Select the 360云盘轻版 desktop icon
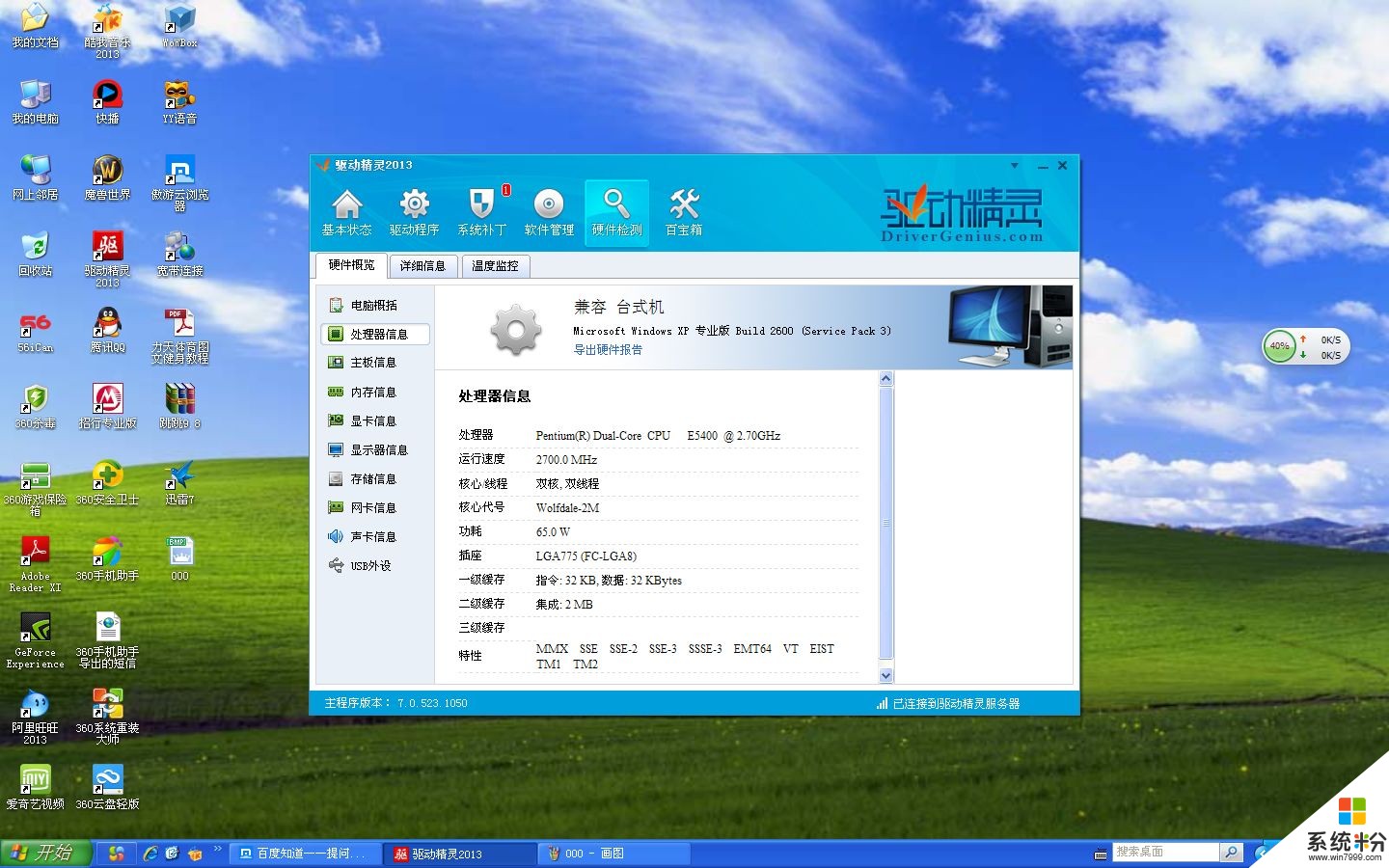Screen dimensions: 1389x868 pos(107,787)
